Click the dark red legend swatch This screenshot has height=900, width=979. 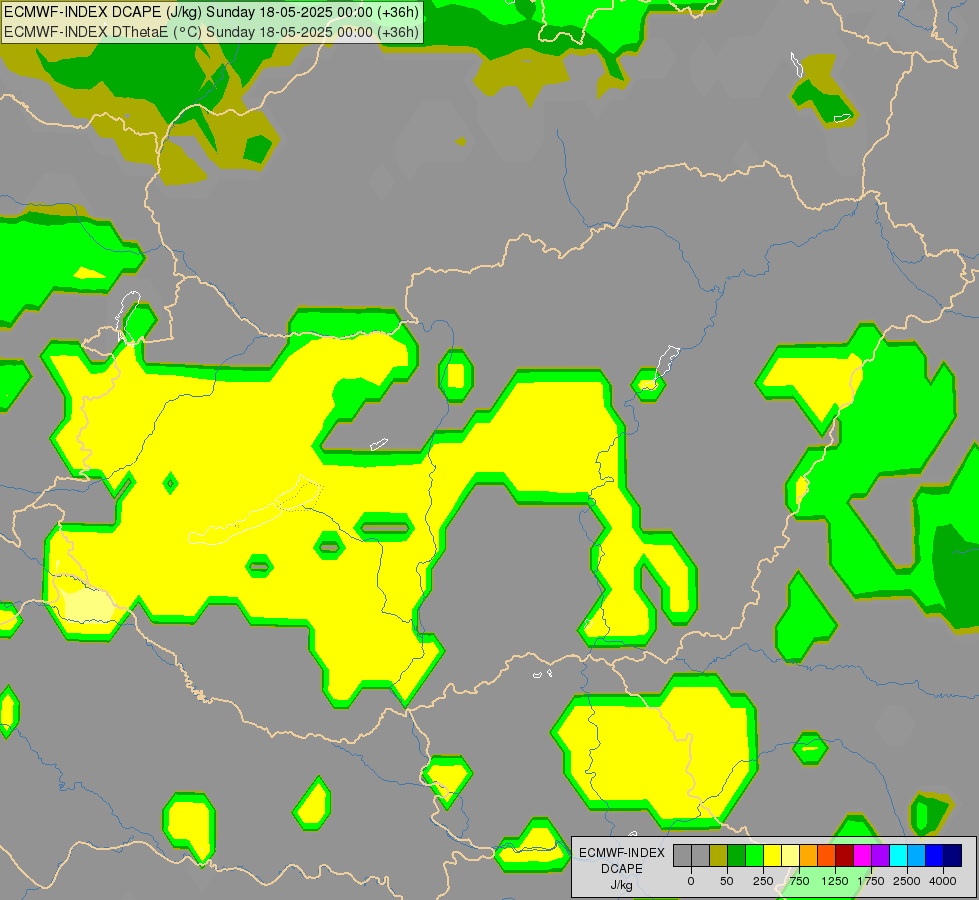844,855
